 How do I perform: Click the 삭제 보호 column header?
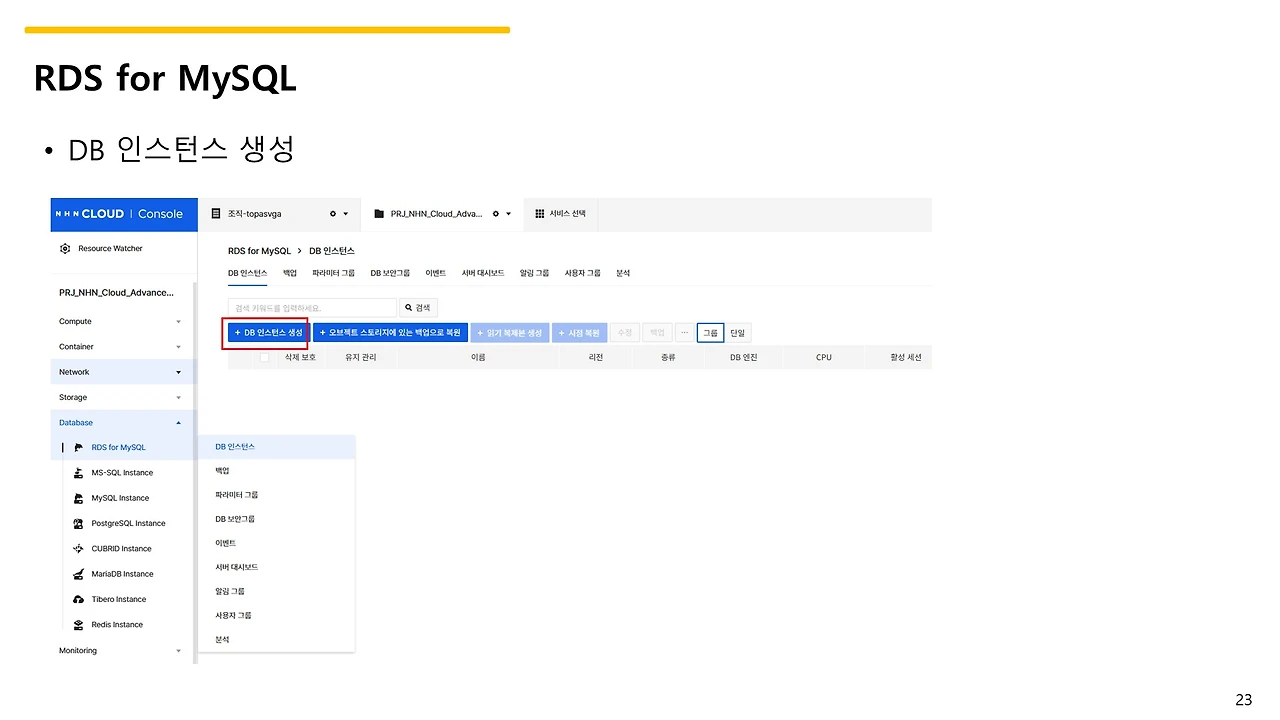[301, 357]
